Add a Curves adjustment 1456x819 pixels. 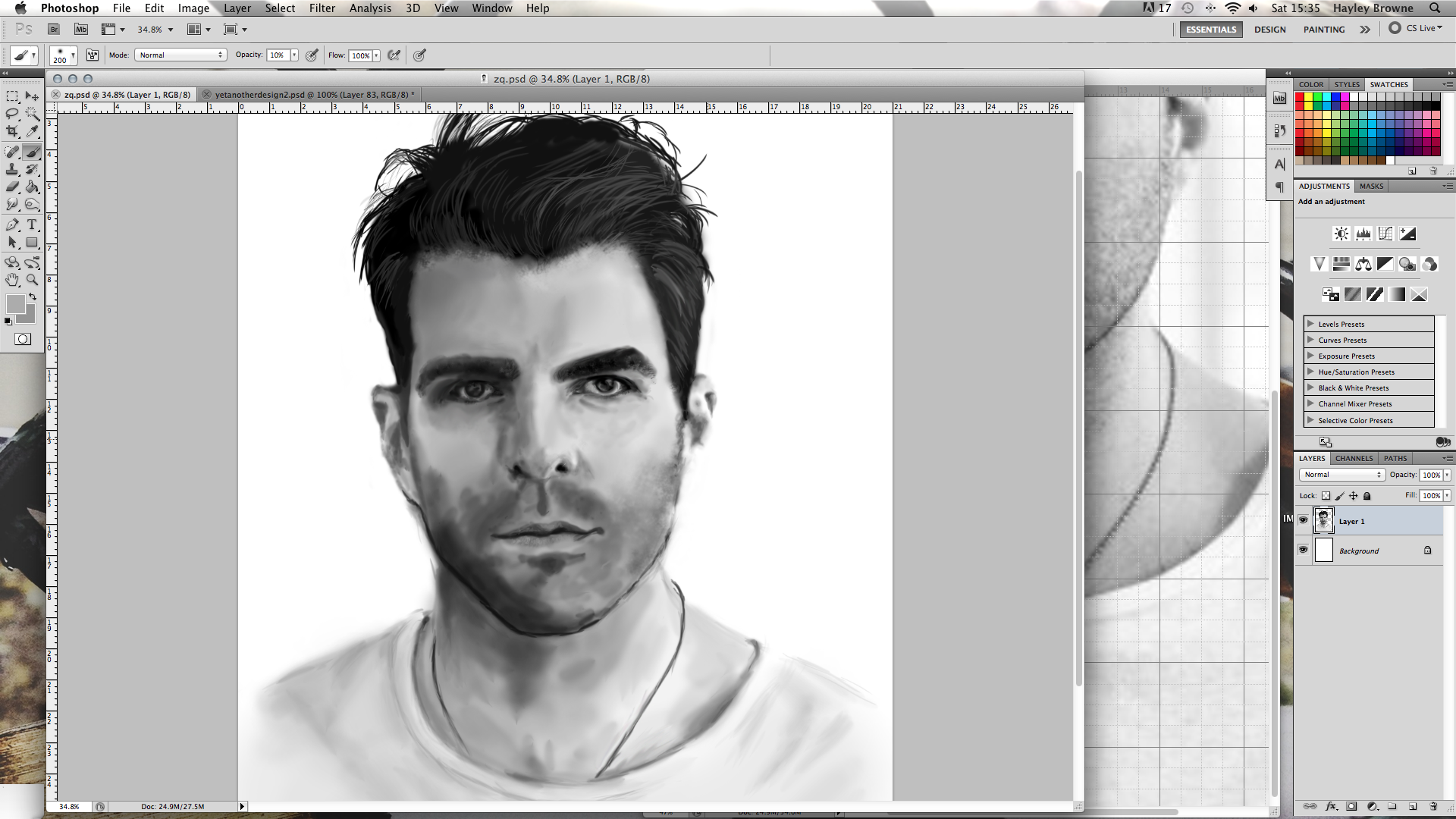(1385, 234)
